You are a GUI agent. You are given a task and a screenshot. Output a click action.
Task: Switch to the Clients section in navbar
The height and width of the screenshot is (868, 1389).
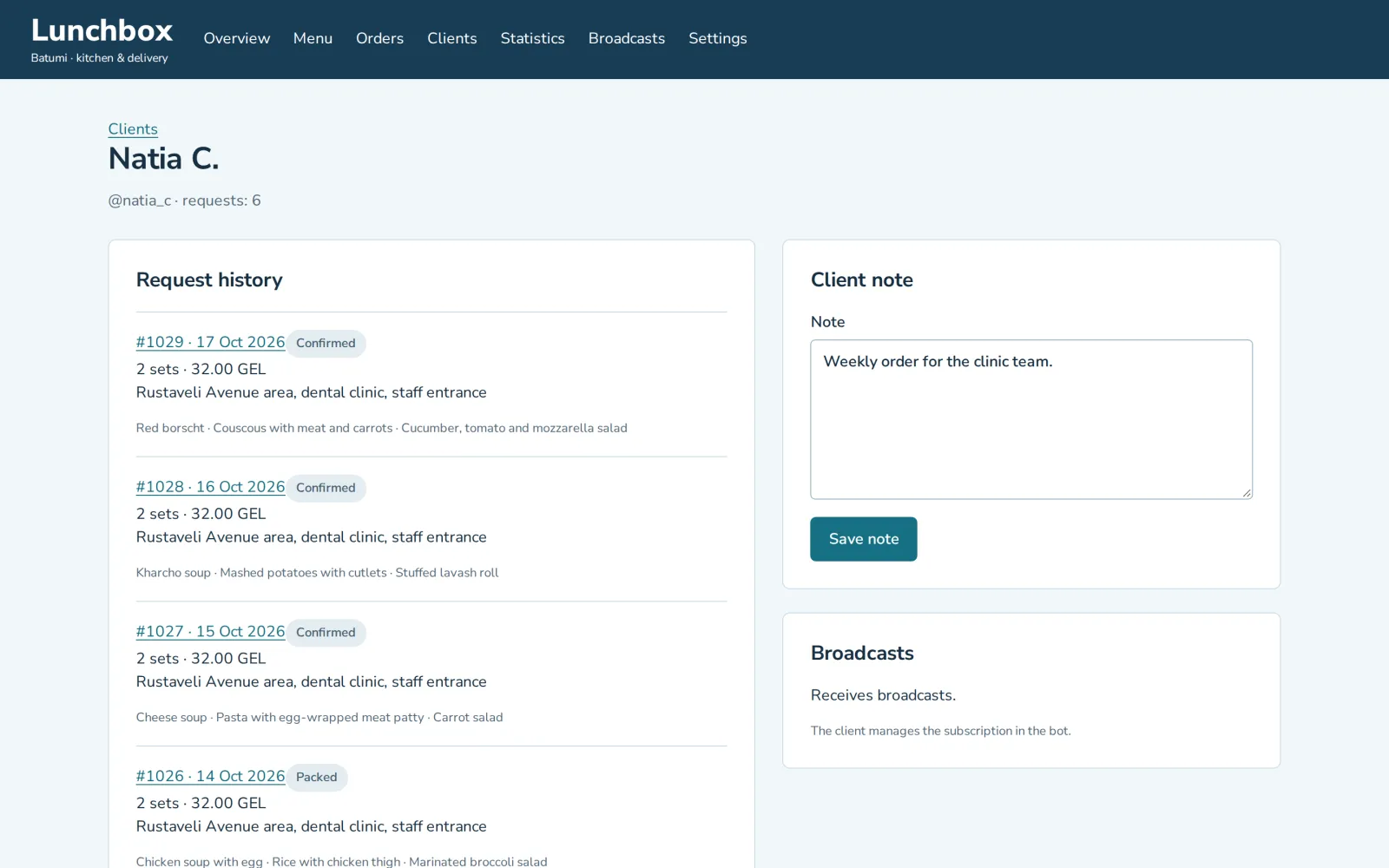tap(451, 38)
